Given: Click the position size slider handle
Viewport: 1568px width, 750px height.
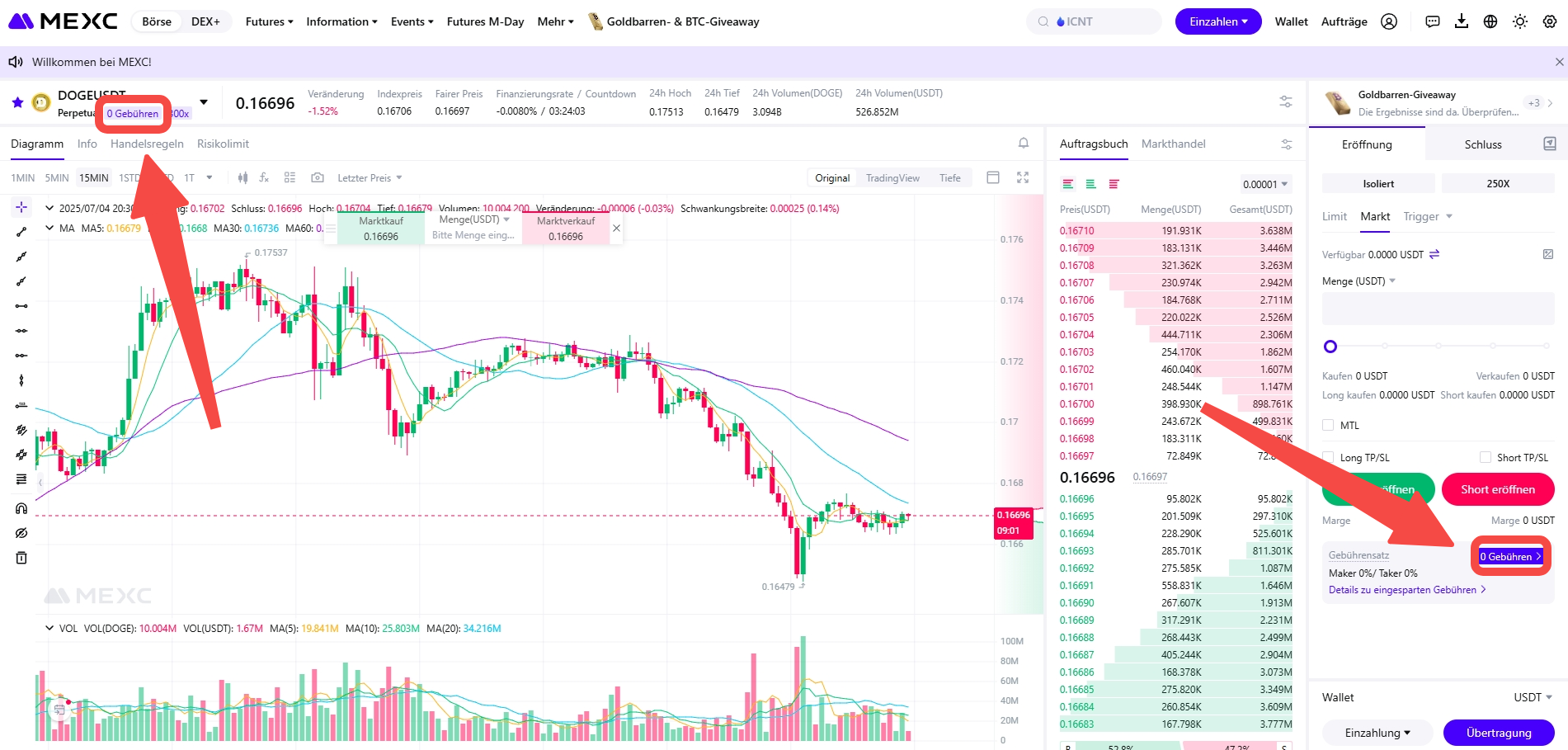Looking at the screenshot, I should [1330, 347].
